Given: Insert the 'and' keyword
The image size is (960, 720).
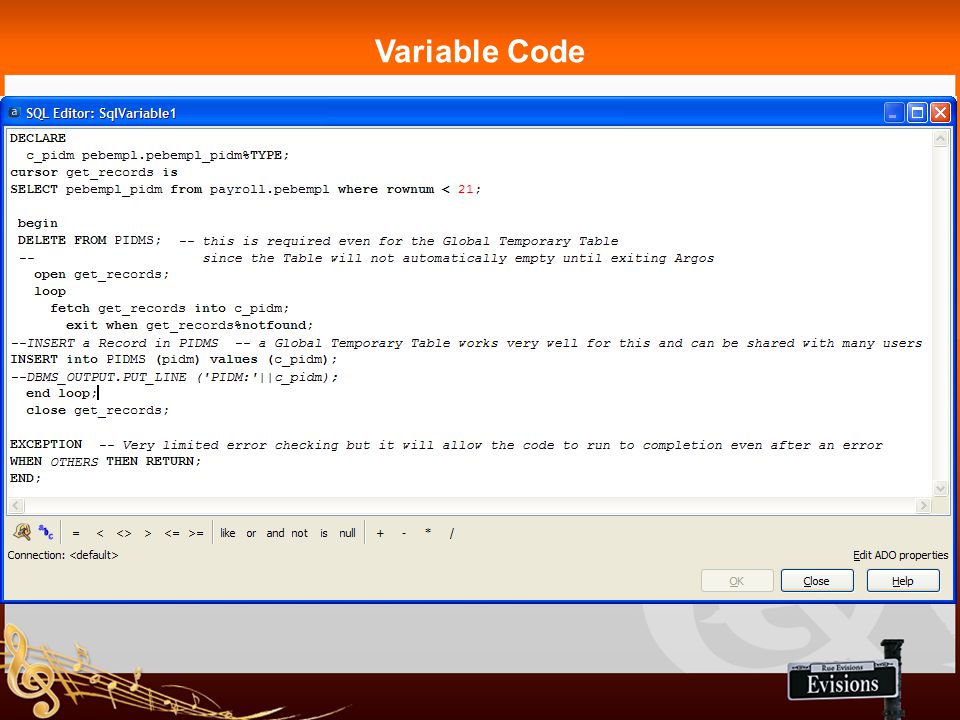Looking at the screenshot, I should pyautogui.click(x=275, y=533).
